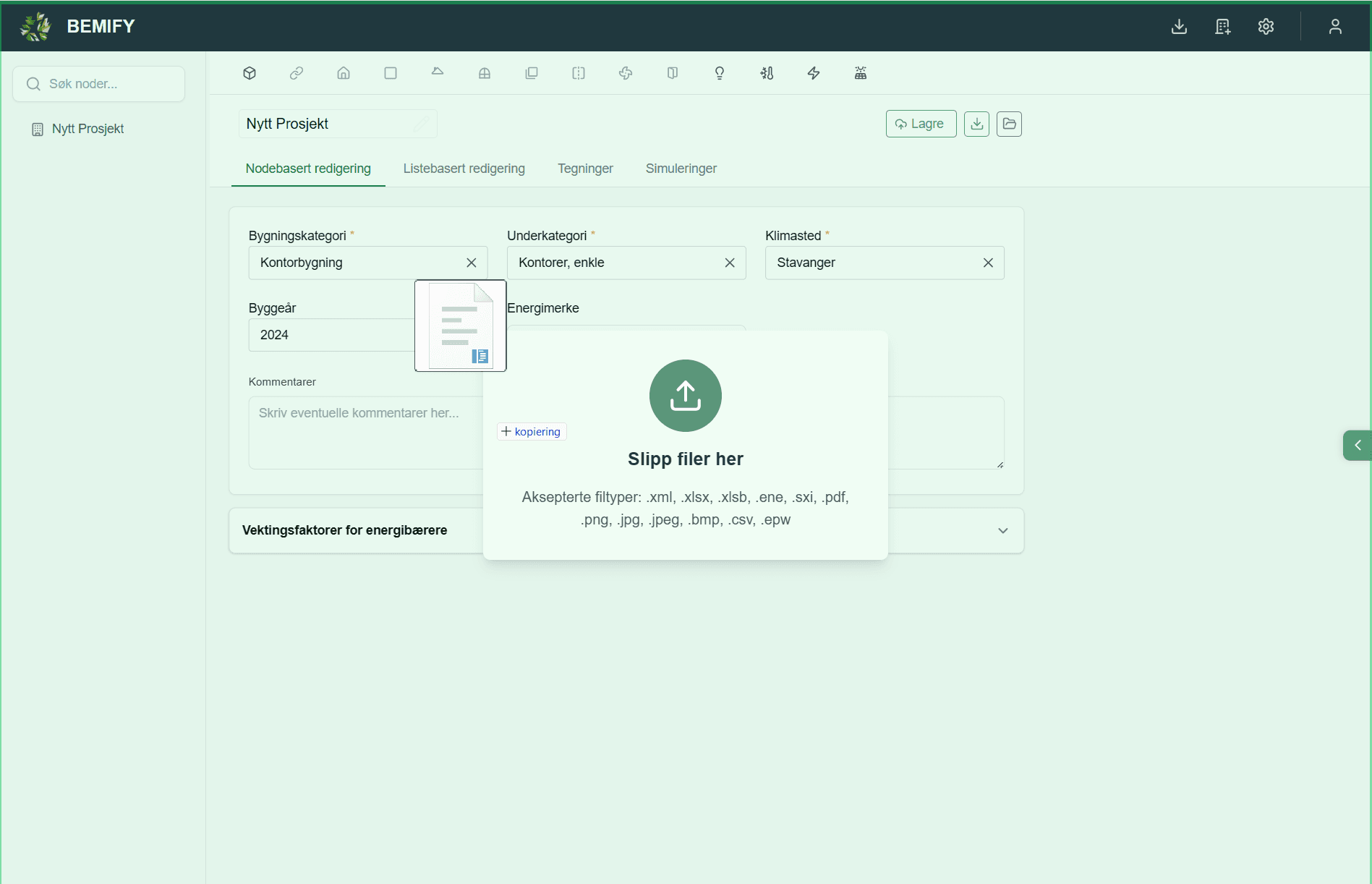This screenshot has height=884, width=1372.
Task: Expand the collapsed right side panel
Action: pos(1358,446)
